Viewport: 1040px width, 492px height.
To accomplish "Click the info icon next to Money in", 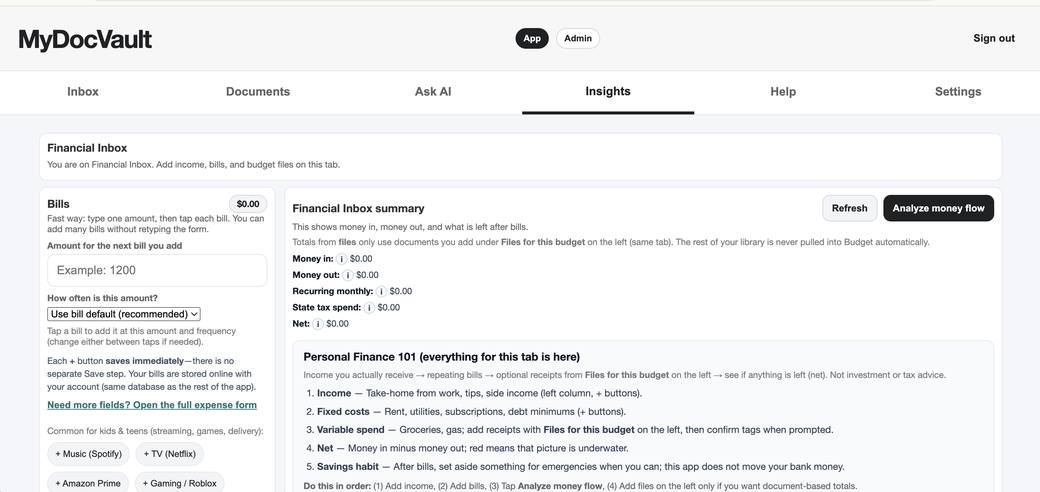I will pos(342,259).
